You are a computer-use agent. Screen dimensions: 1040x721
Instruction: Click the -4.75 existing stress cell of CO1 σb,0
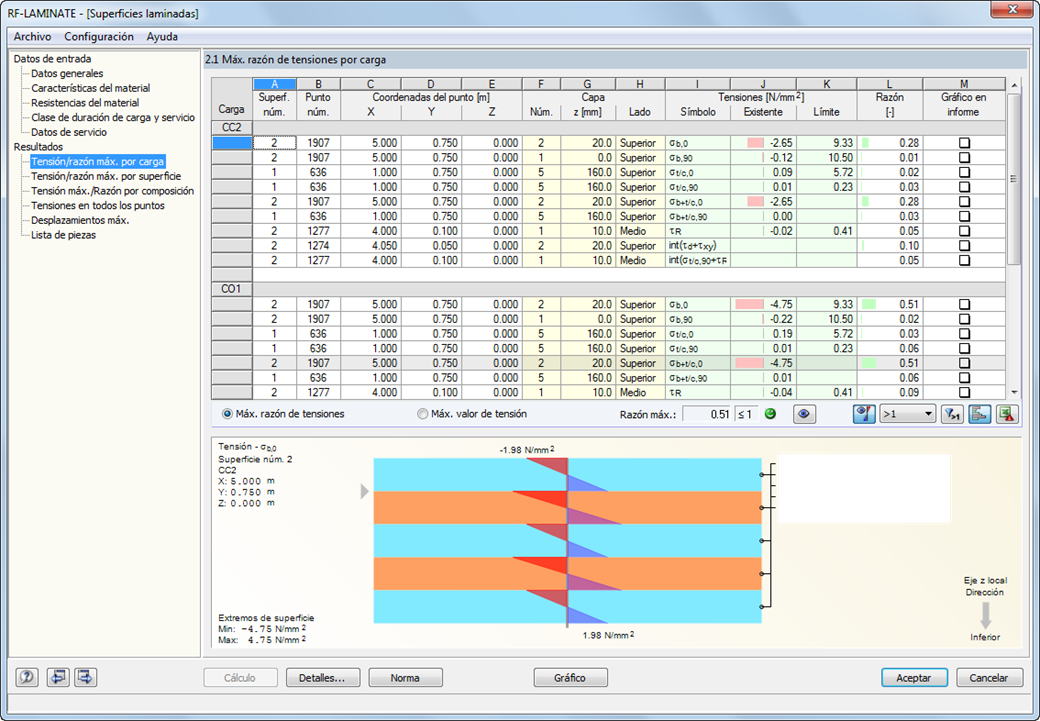[763, 304]
